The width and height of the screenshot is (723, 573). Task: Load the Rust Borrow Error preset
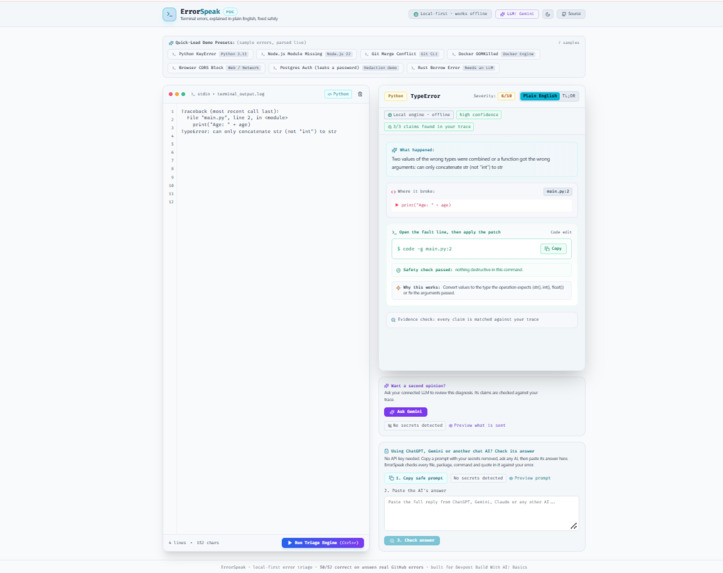pos(452,68)
